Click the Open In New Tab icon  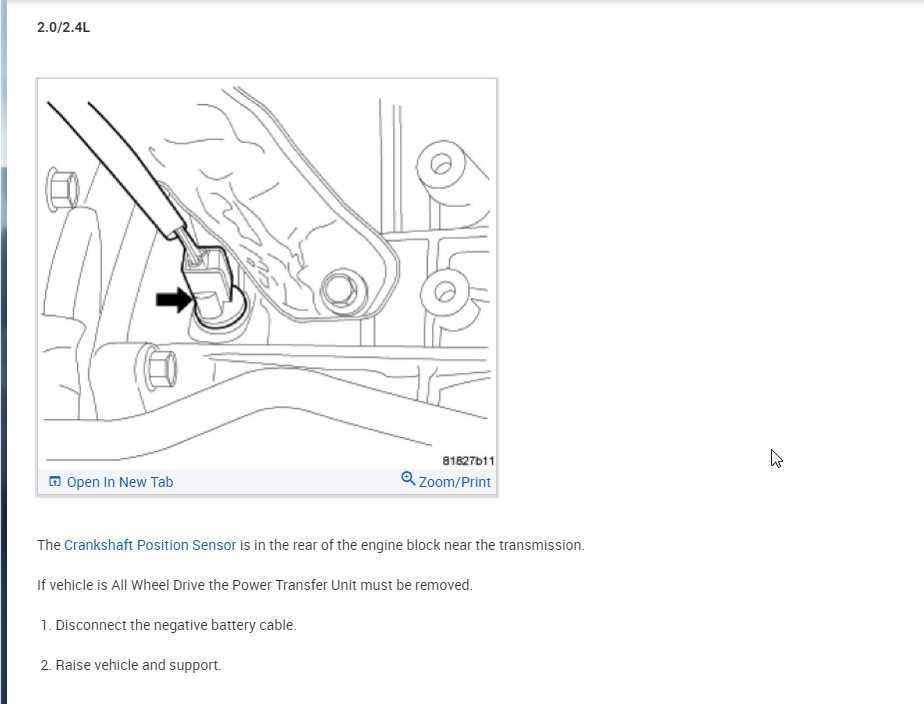(x=55, y=481)
